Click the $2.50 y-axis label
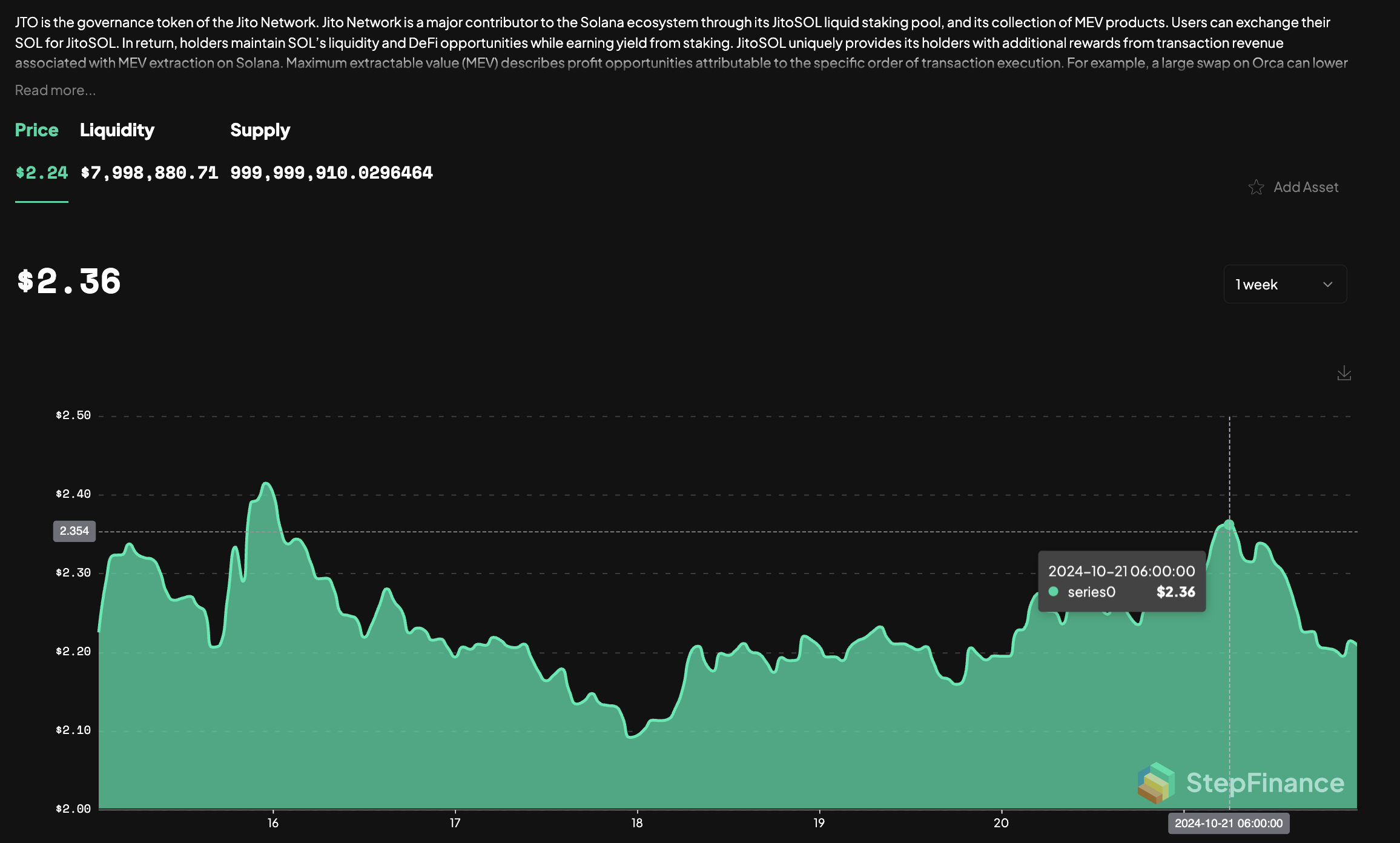This screenshot has width=1400, height=843. pyautogui.click(x=73, y=415)
